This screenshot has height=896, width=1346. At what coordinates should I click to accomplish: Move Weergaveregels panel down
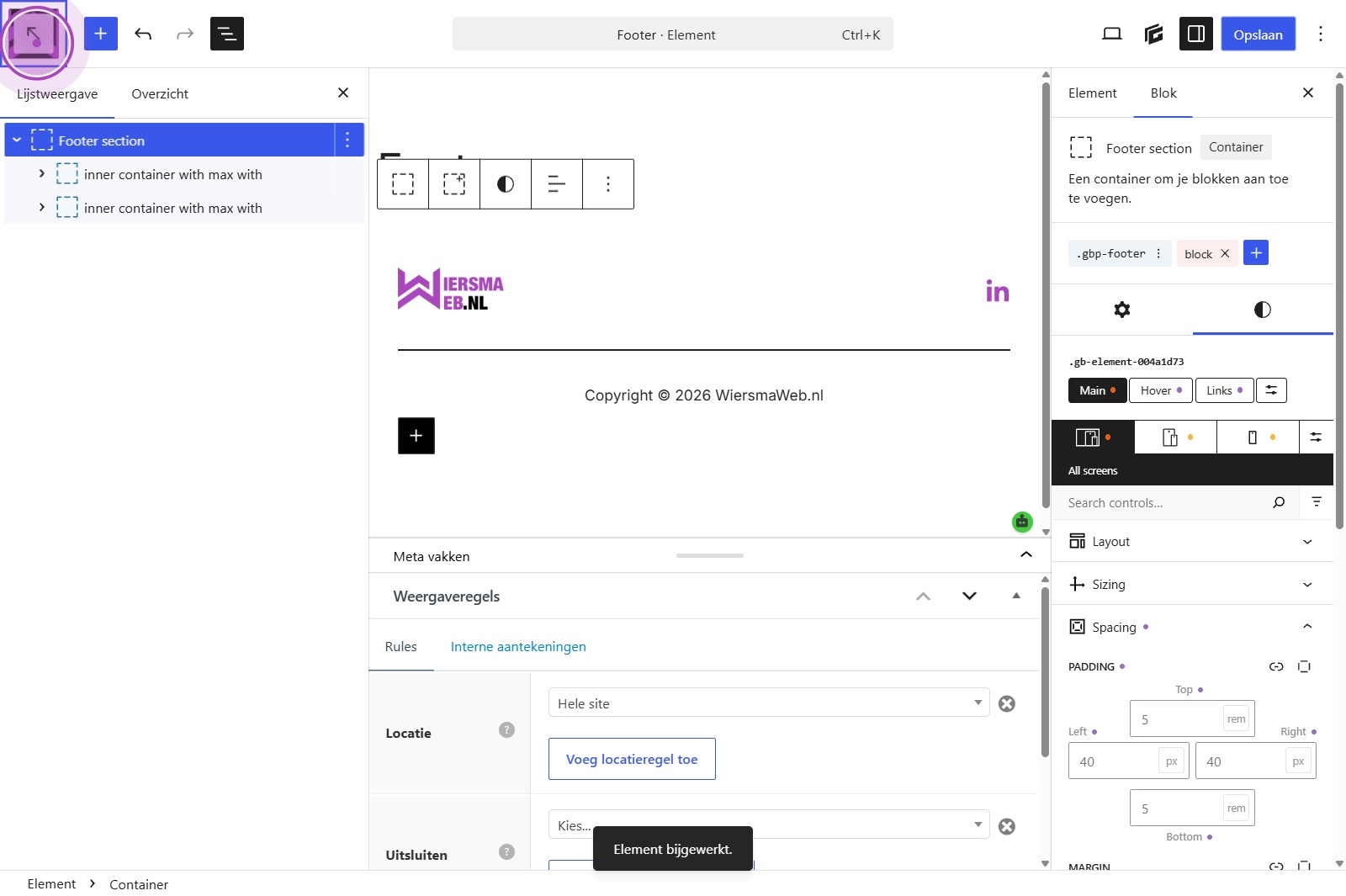pyautogui.click(x=969, y=596)
